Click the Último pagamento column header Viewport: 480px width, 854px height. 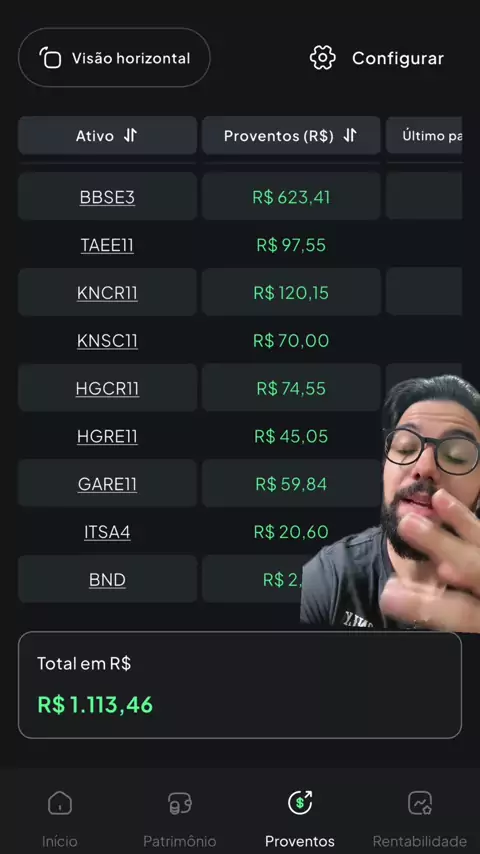click(424, 135)
